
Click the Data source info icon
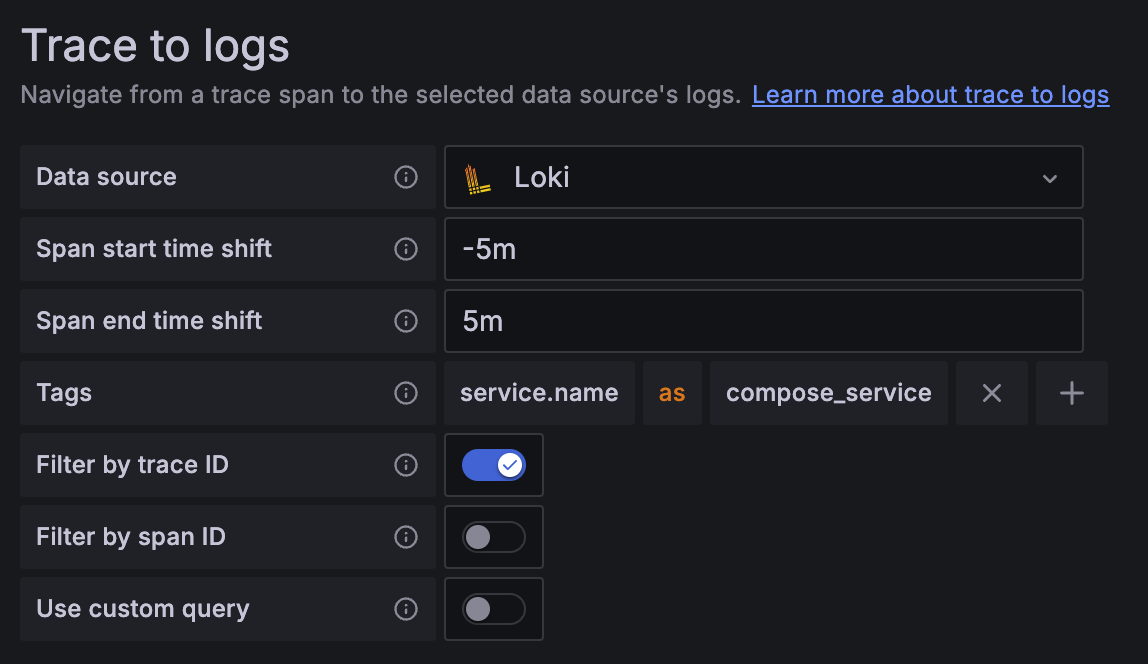pos(406,177)
